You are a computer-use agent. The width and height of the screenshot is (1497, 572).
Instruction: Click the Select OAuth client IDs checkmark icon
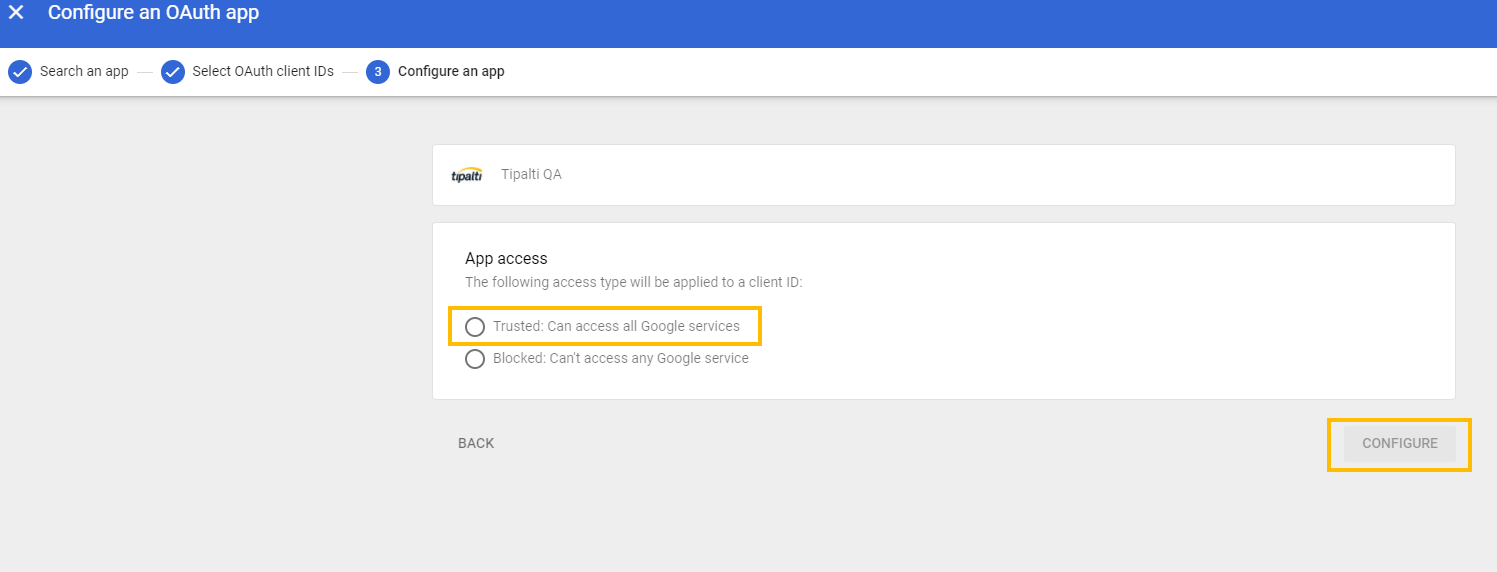[173, 72]
